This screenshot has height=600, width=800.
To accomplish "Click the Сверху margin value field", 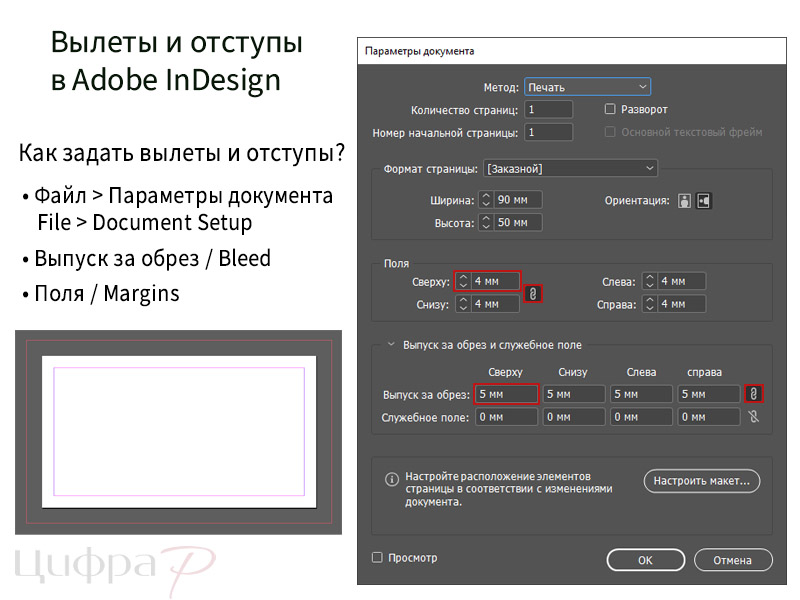I will tap(494, 281).
